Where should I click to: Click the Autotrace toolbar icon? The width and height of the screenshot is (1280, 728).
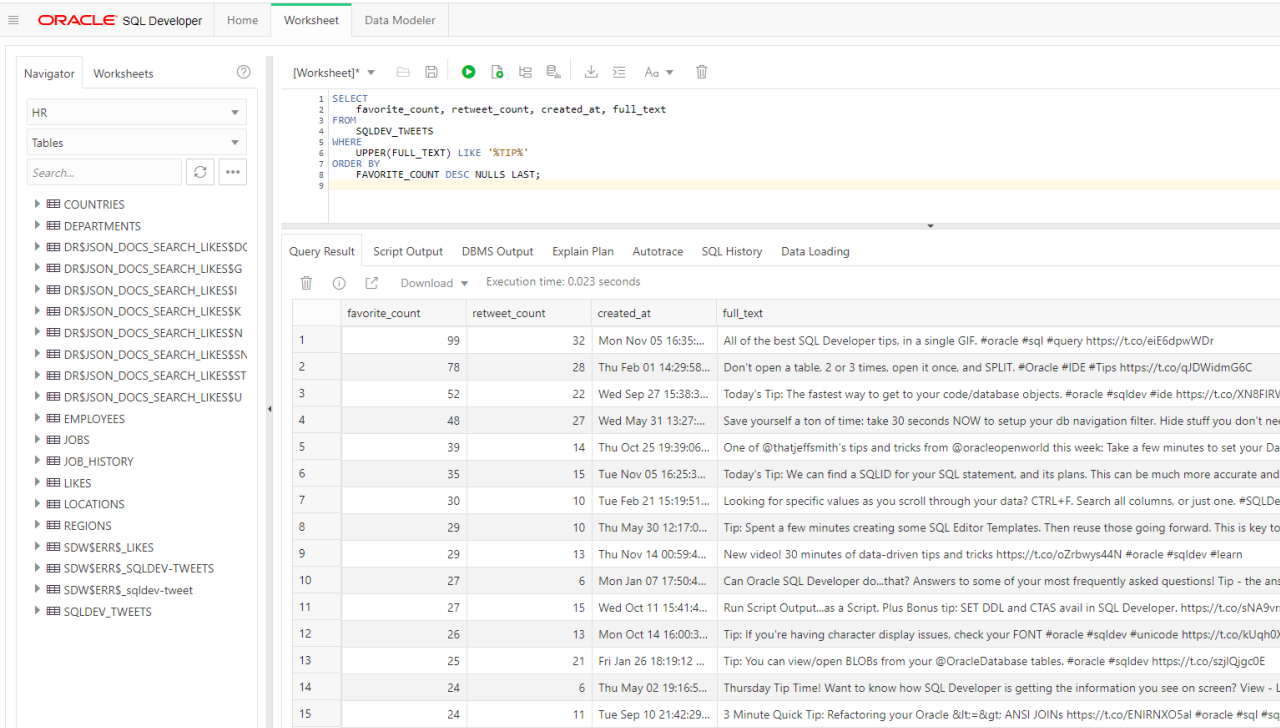[553, 72]
